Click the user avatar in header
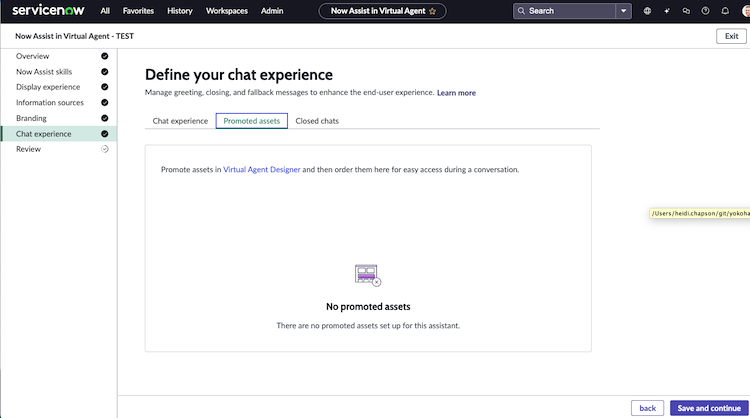Screen dimensions: 750x418 point(746,11)
